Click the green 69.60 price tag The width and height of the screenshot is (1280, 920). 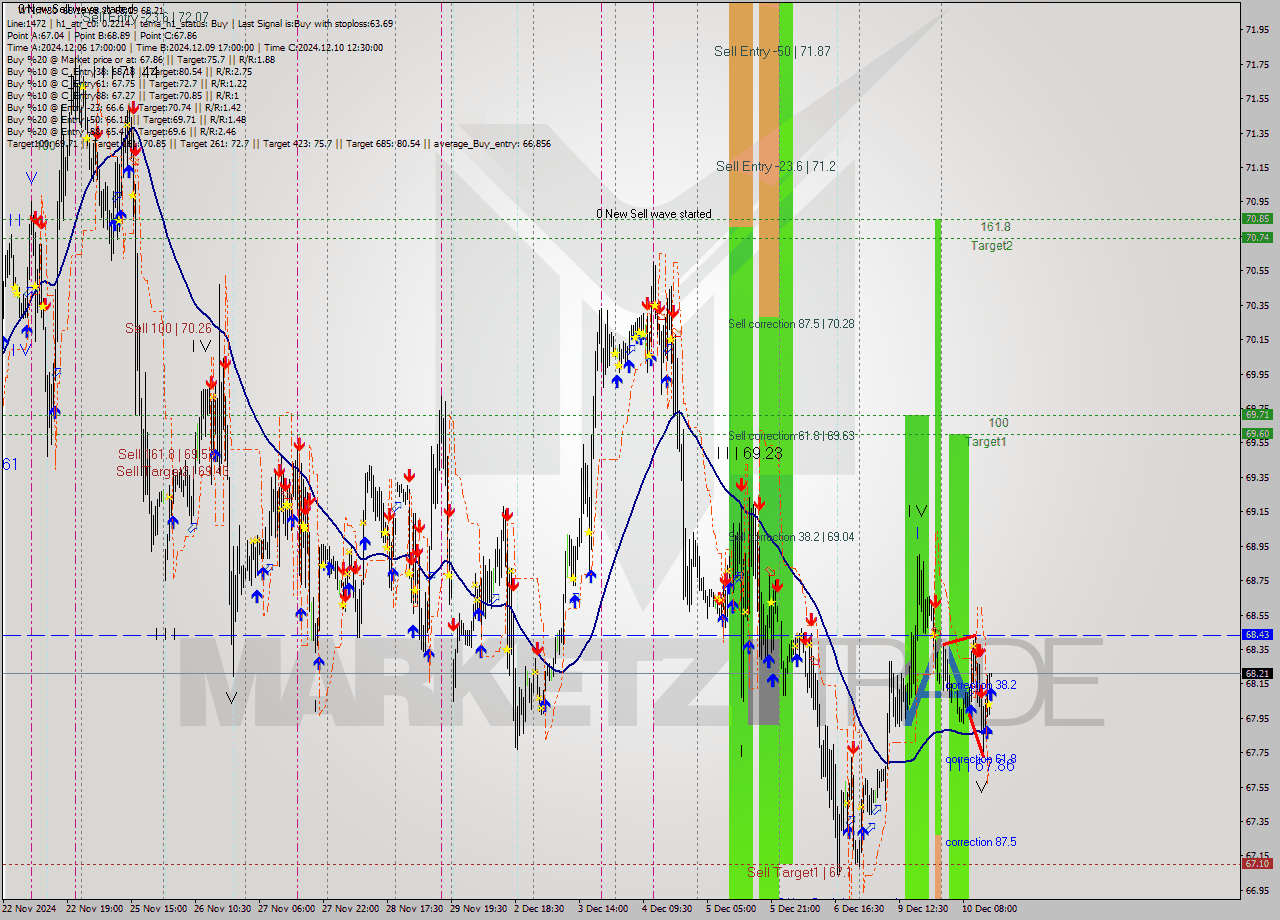(x=1257, y=433)
